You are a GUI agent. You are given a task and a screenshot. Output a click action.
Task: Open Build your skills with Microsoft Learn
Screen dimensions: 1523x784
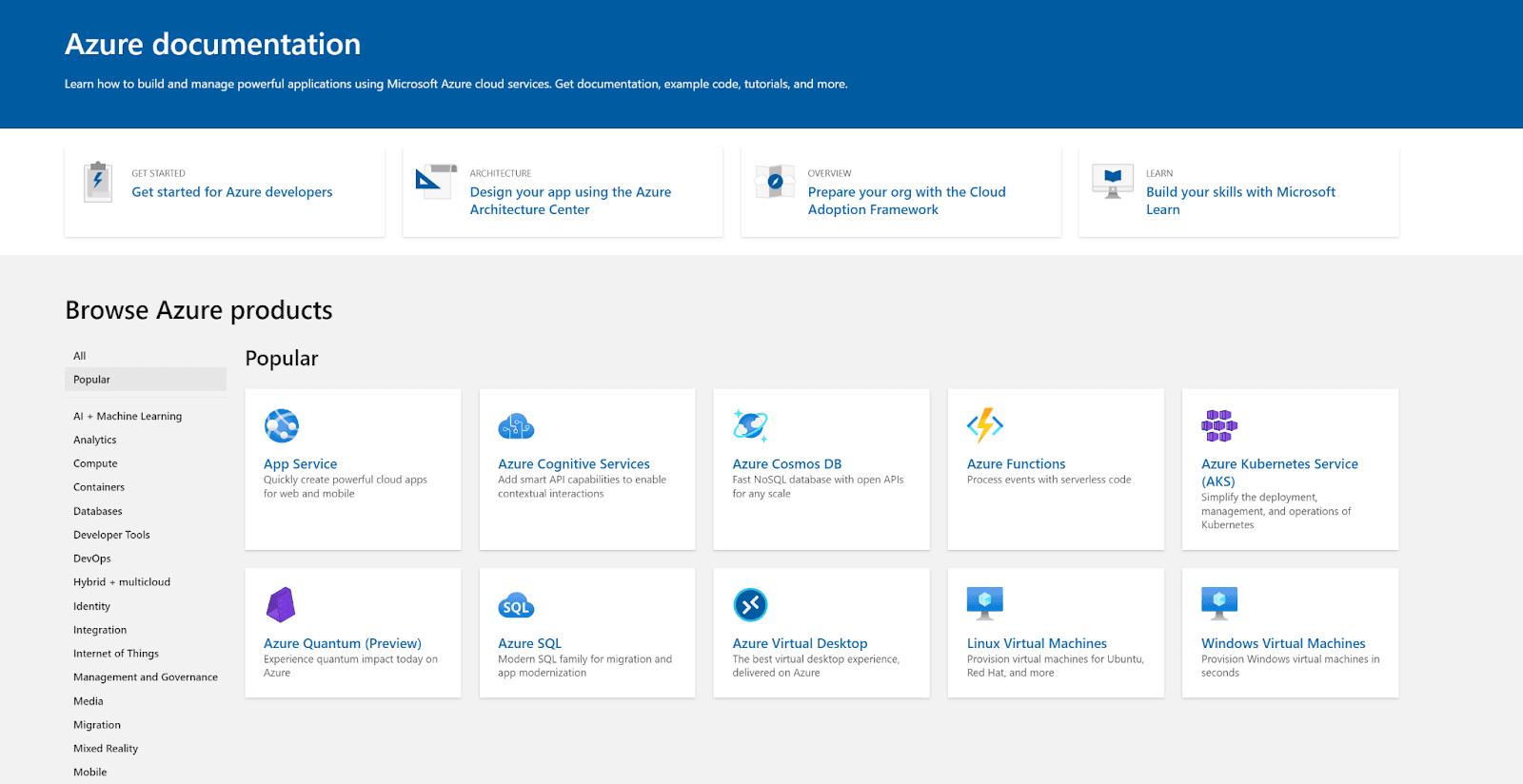click(x=1241, y=201)
